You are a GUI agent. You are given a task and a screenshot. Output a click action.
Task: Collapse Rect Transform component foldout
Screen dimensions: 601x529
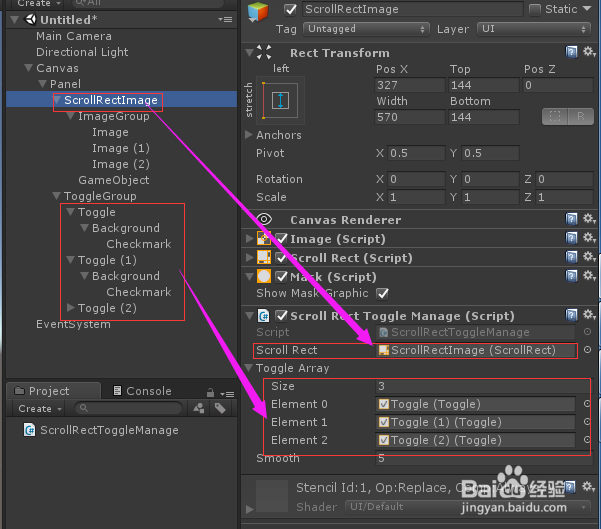249,52
